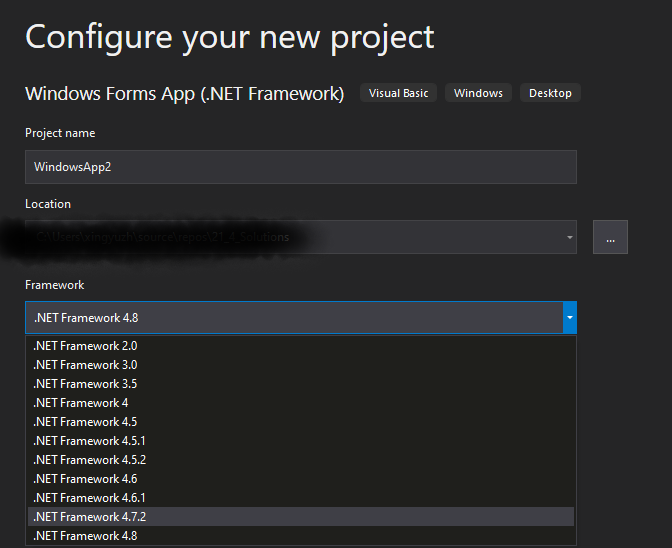This screenshot has height=548, width=672.
Task: Select .NET Framework 3.0 from list
Action: (300, 365)
